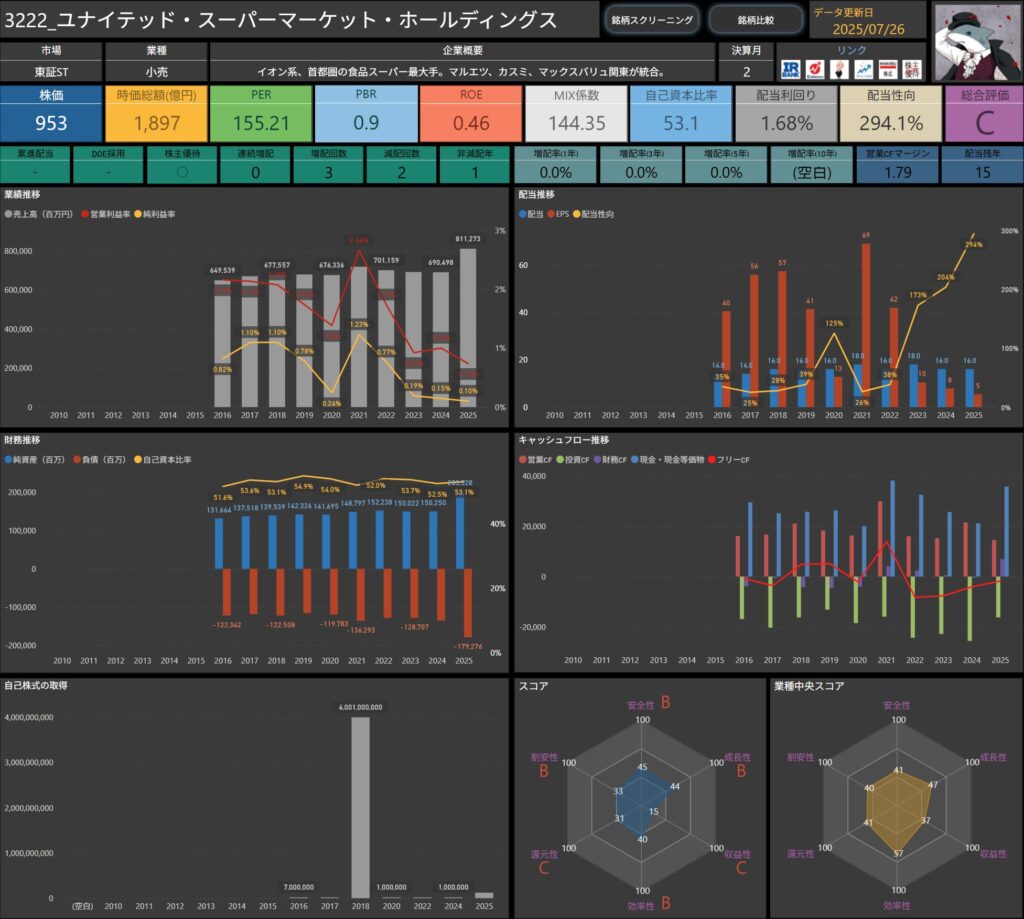Screen dimensions: 1024x919
Task: Toggle the 負債 legend marker
Action: [77, 460]
